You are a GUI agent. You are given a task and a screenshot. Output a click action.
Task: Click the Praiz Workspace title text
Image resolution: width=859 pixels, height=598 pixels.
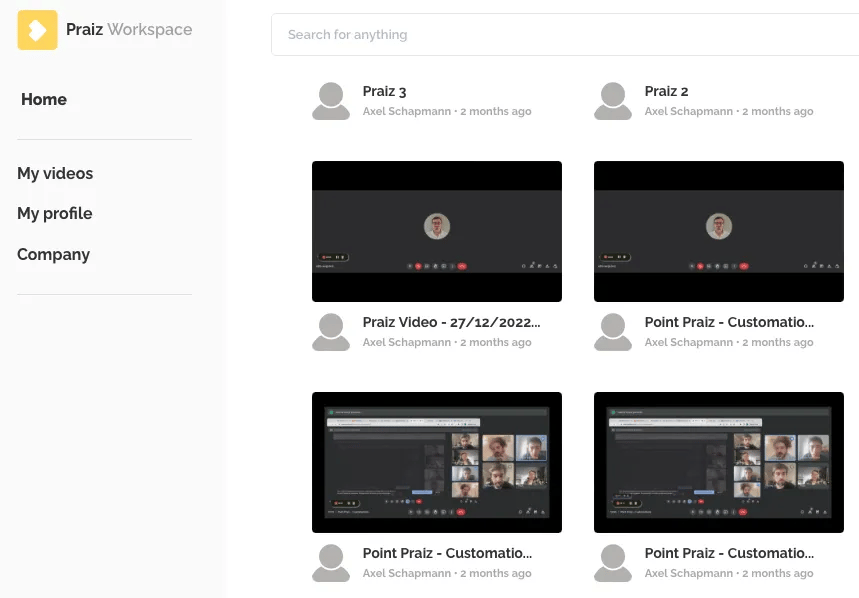(x=129, y=29)
